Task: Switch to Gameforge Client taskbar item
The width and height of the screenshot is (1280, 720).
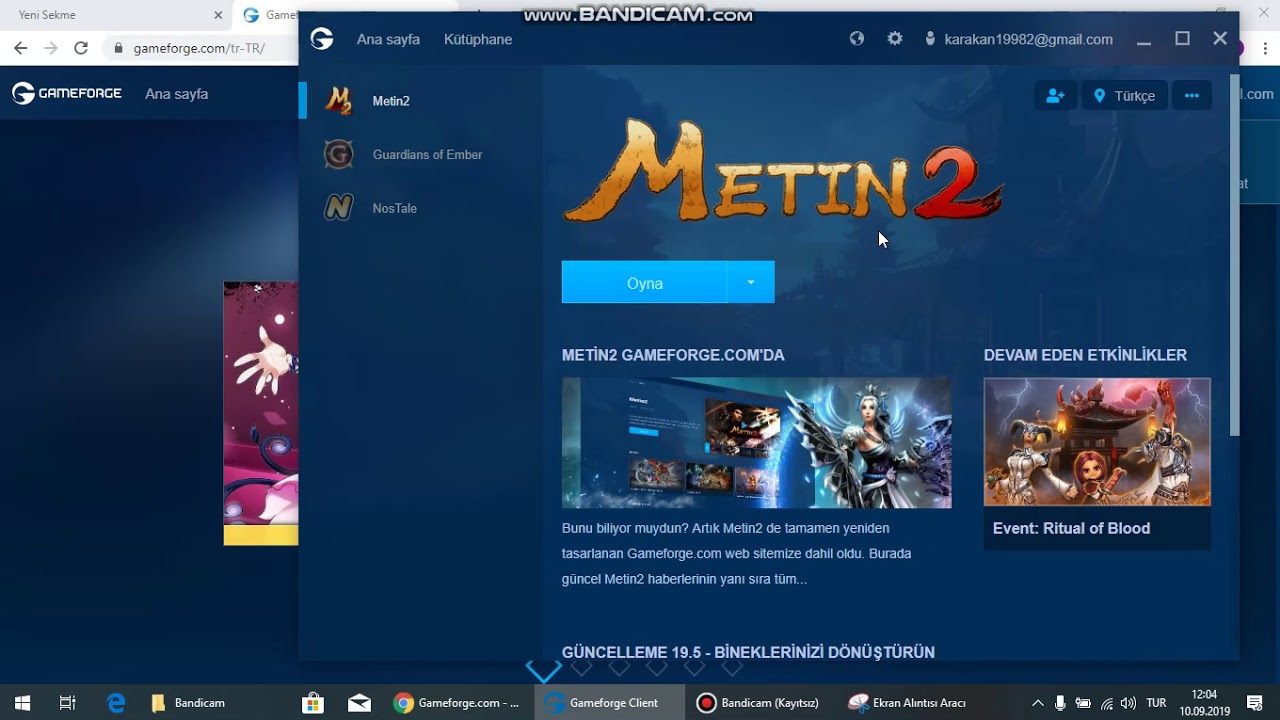Action: [x=611, y=703]
